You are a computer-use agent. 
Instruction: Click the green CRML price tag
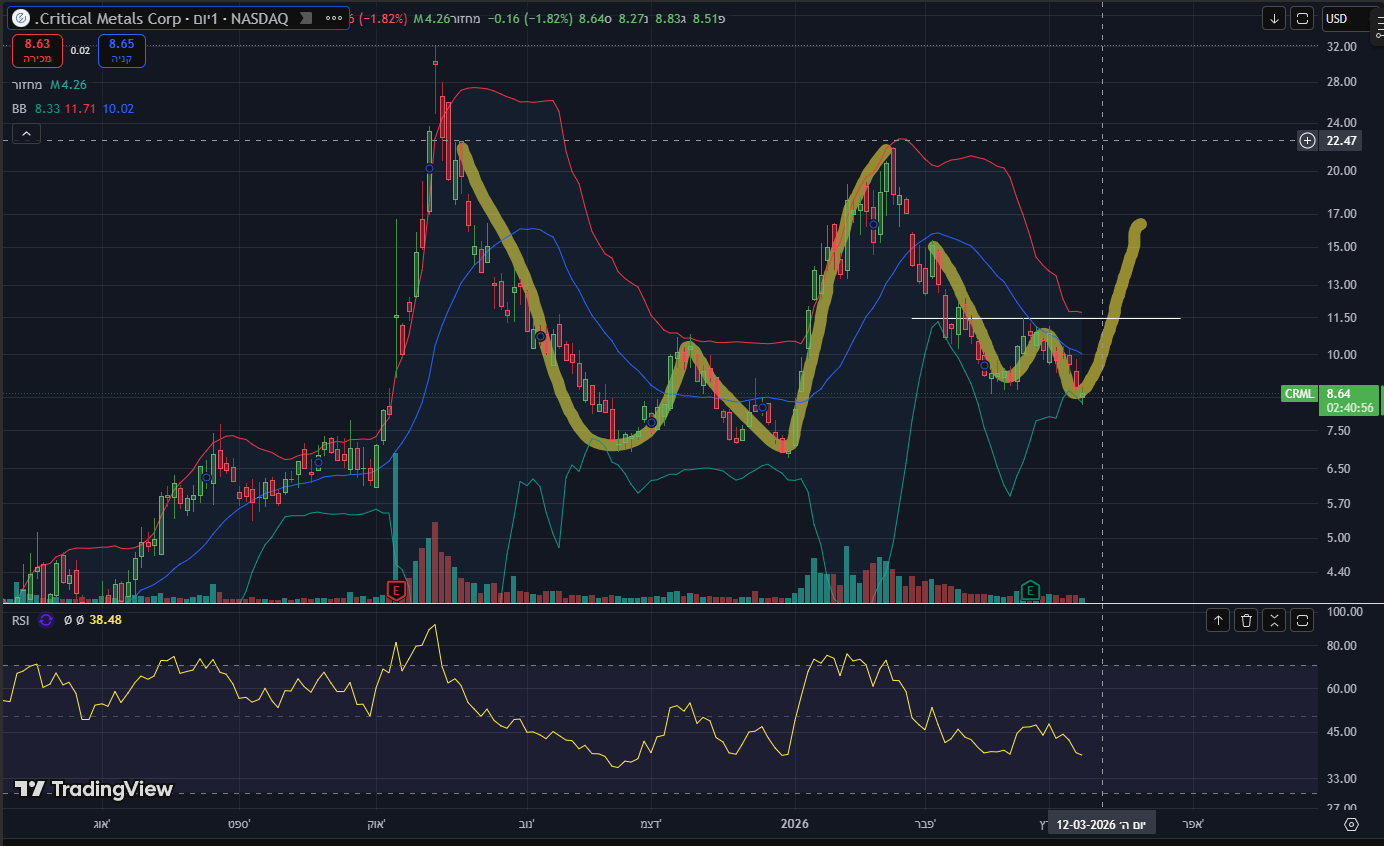(x=1298, y=394)
